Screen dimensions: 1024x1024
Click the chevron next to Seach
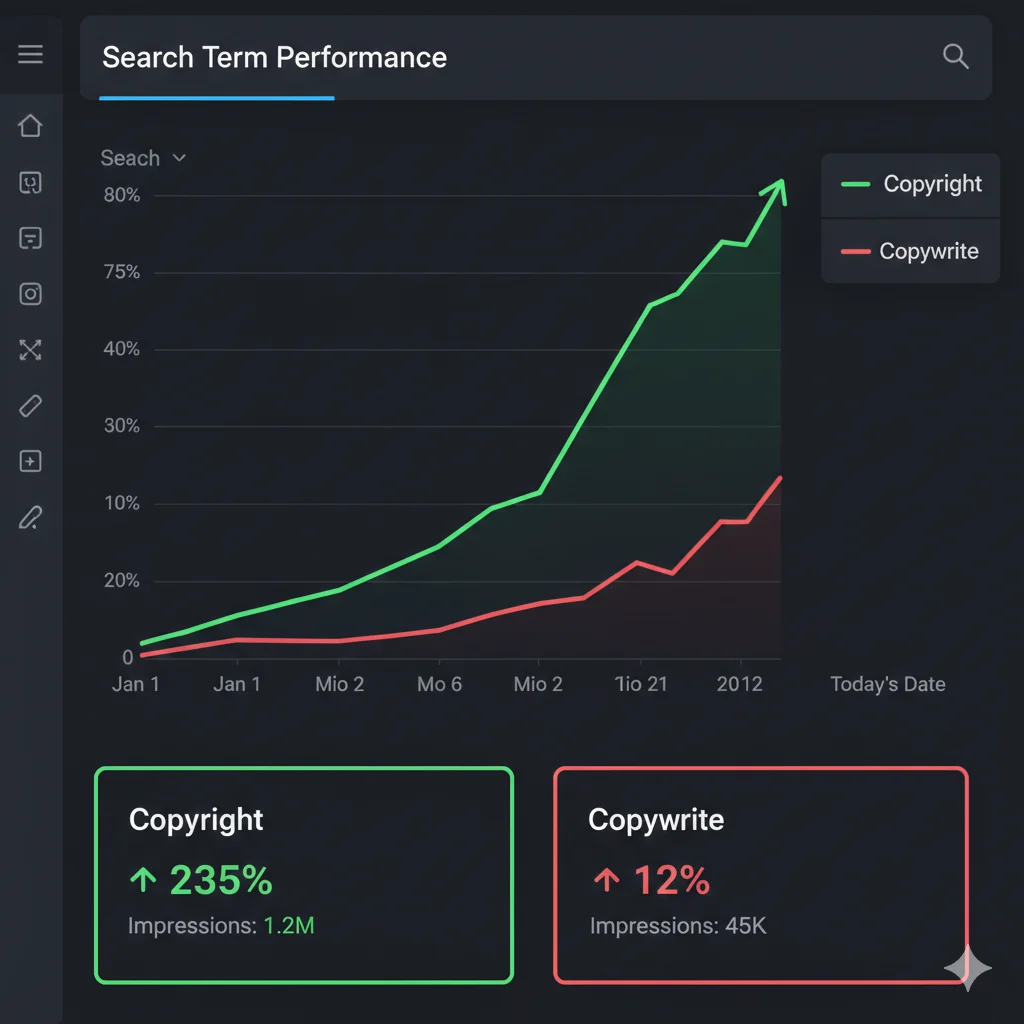point(180,158)
